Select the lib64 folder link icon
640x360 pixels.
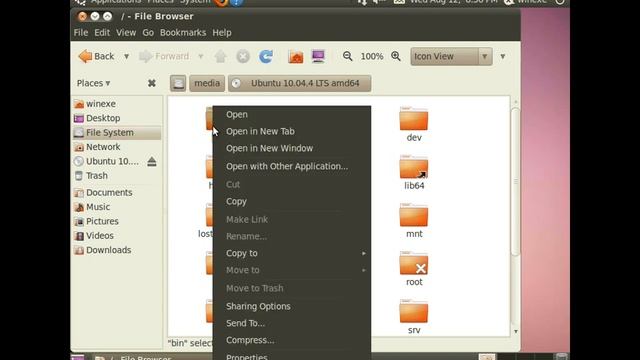pos(414,167)
